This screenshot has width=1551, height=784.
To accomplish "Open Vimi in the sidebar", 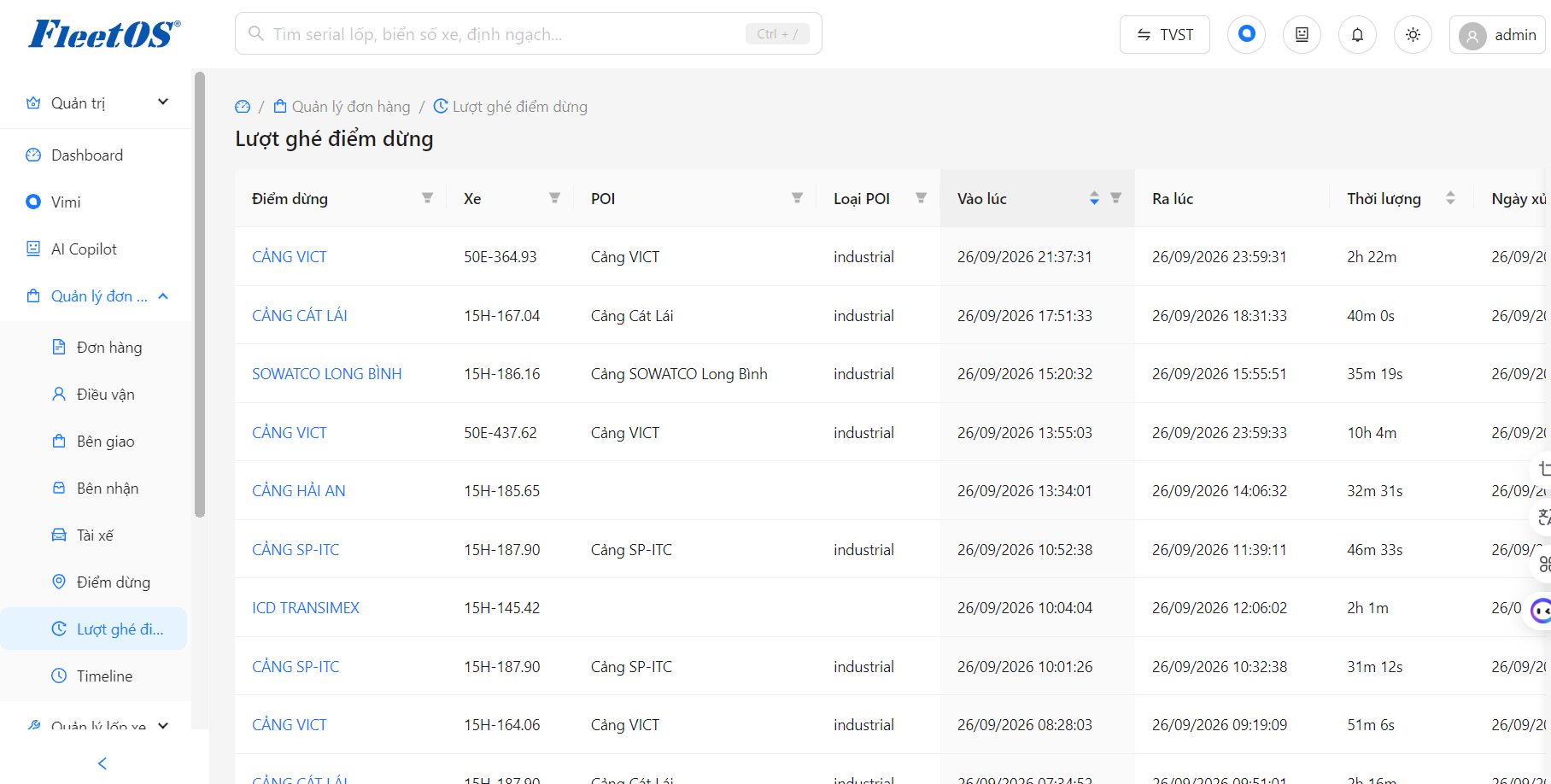I will [66, 202].
